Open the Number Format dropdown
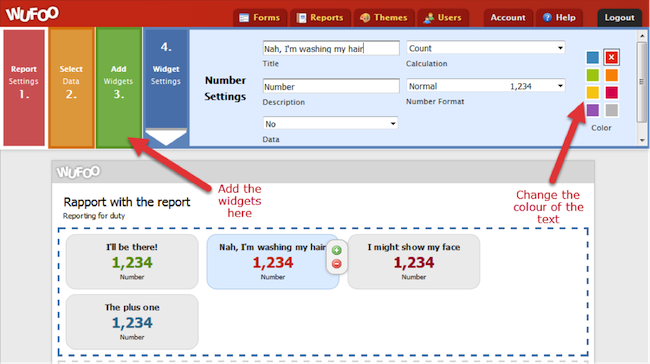The height and width of the screenshot is (364, 650). [x=485, y=86]
